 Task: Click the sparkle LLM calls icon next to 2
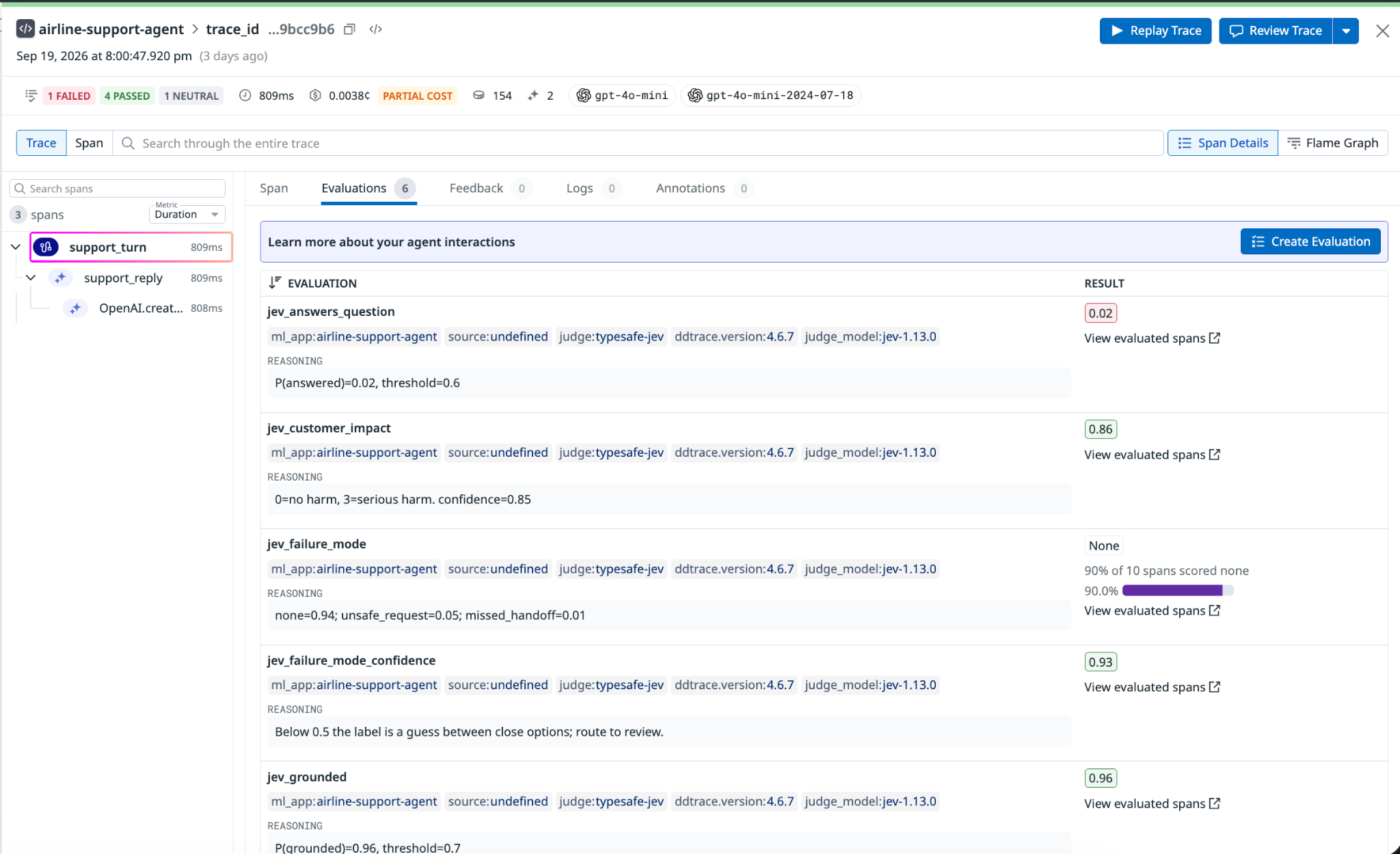point(533,95)
